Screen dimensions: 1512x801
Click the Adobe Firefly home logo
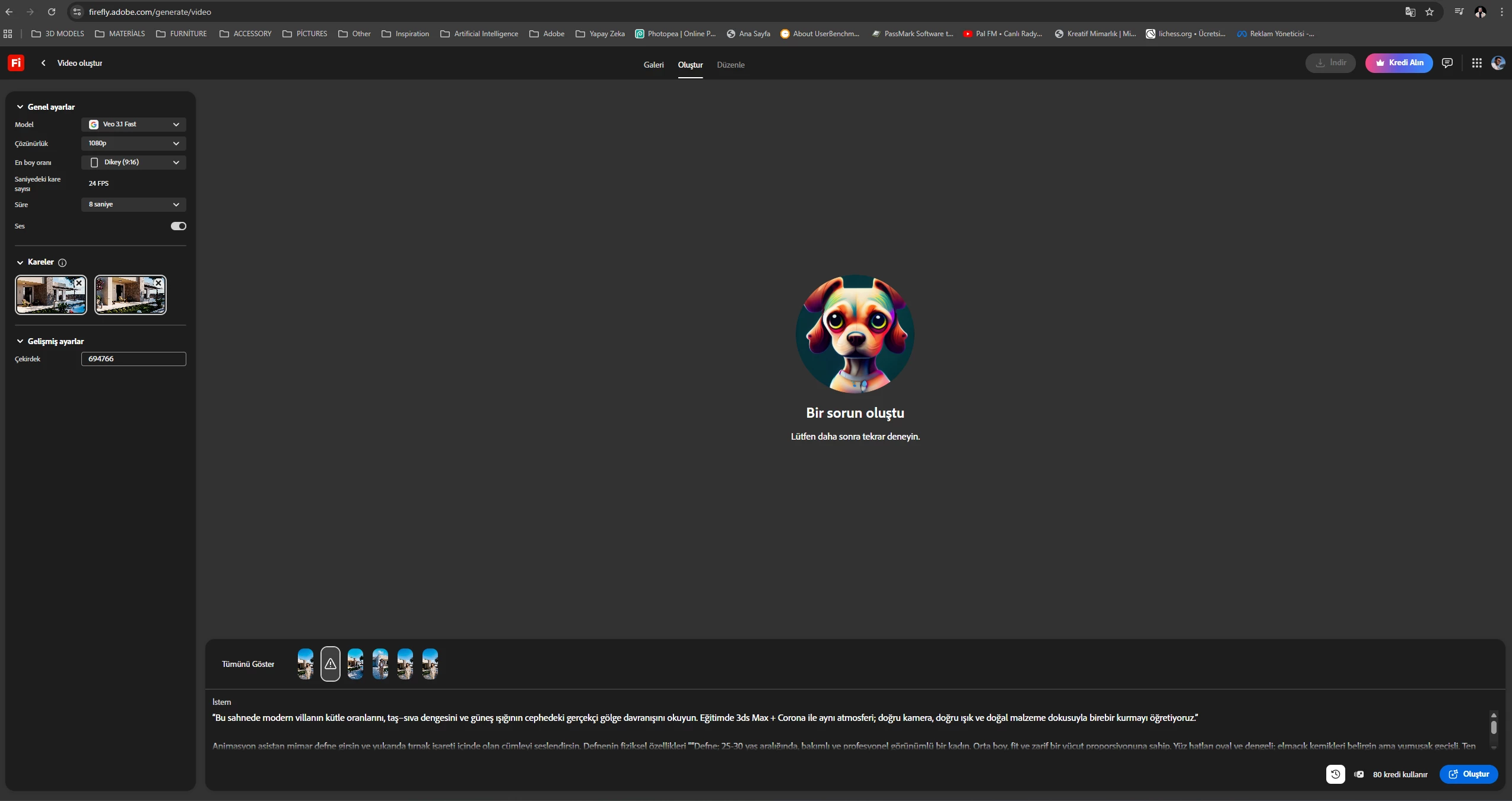(16, 63)
